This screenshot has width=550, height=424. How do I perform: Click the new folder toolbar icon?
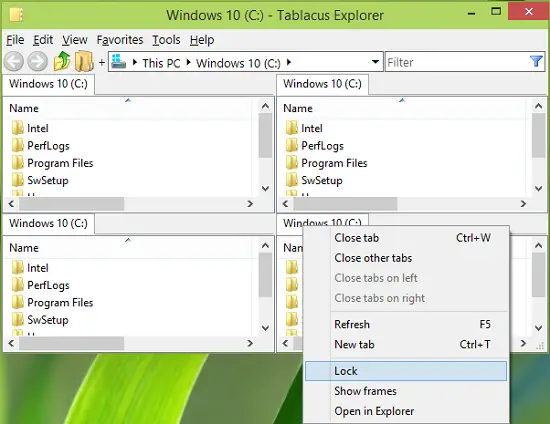84,61
